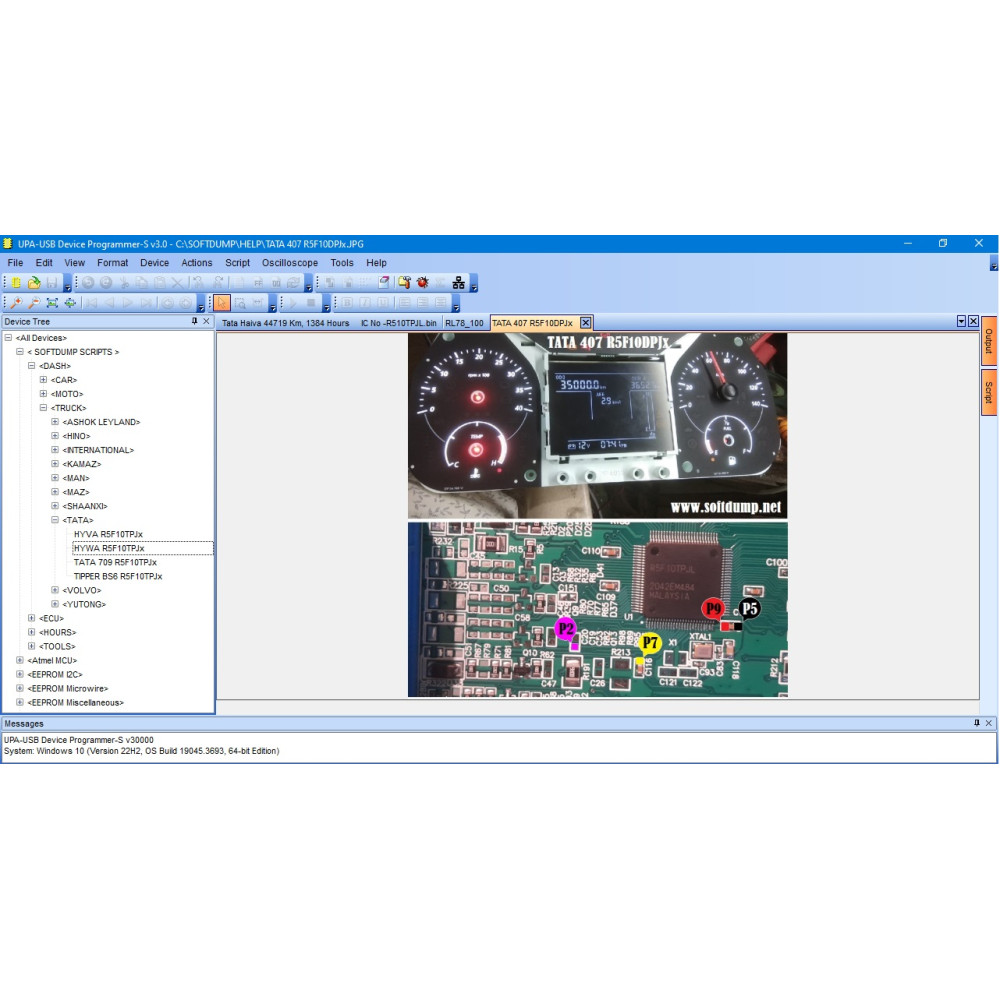Image resolution: width=1000 pixels, height=1000 pixels.
Task: Click the Save diskette icon
Action: coord(52,283)
